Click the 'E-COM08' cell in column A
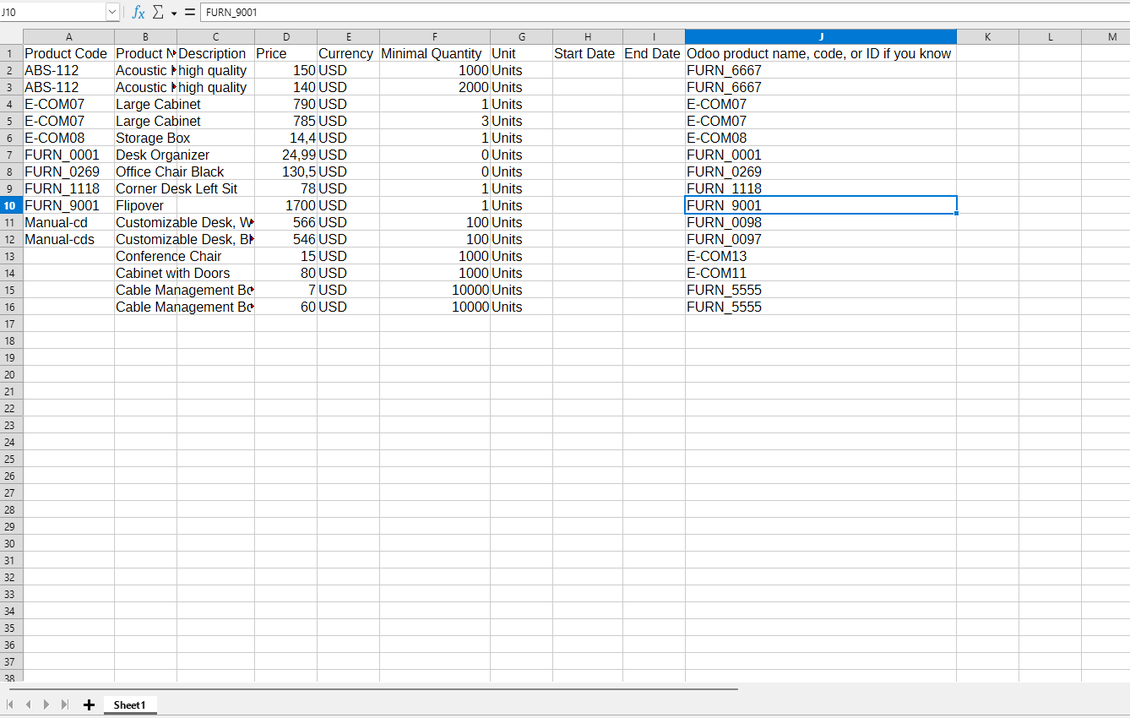 click(68, 138)
